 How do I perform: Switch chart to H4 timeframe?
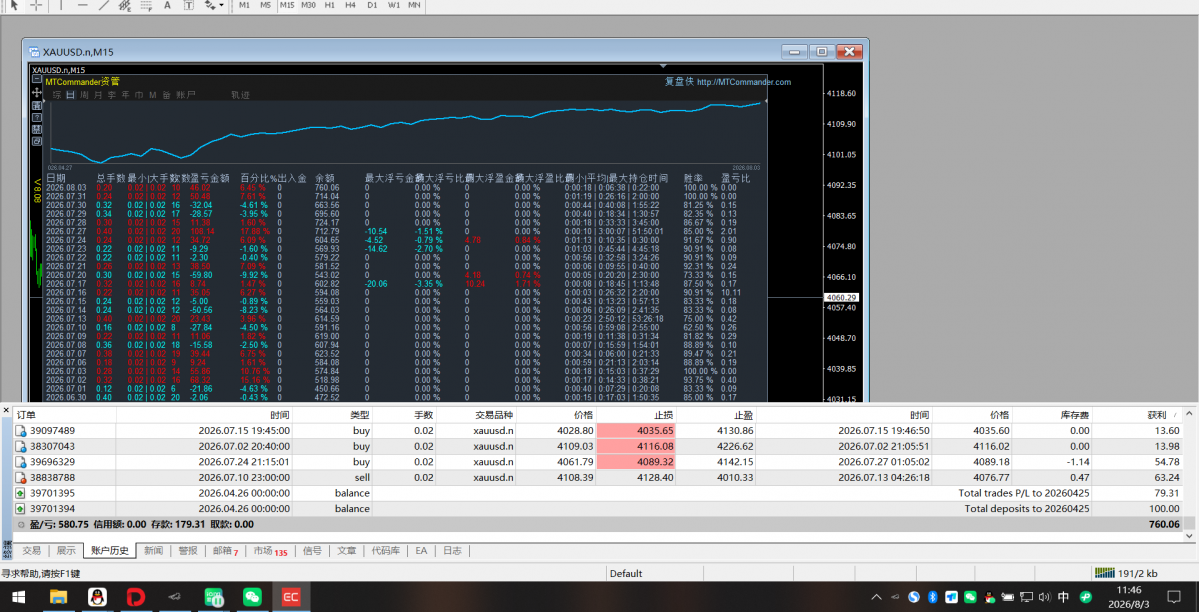click(350, 5)
